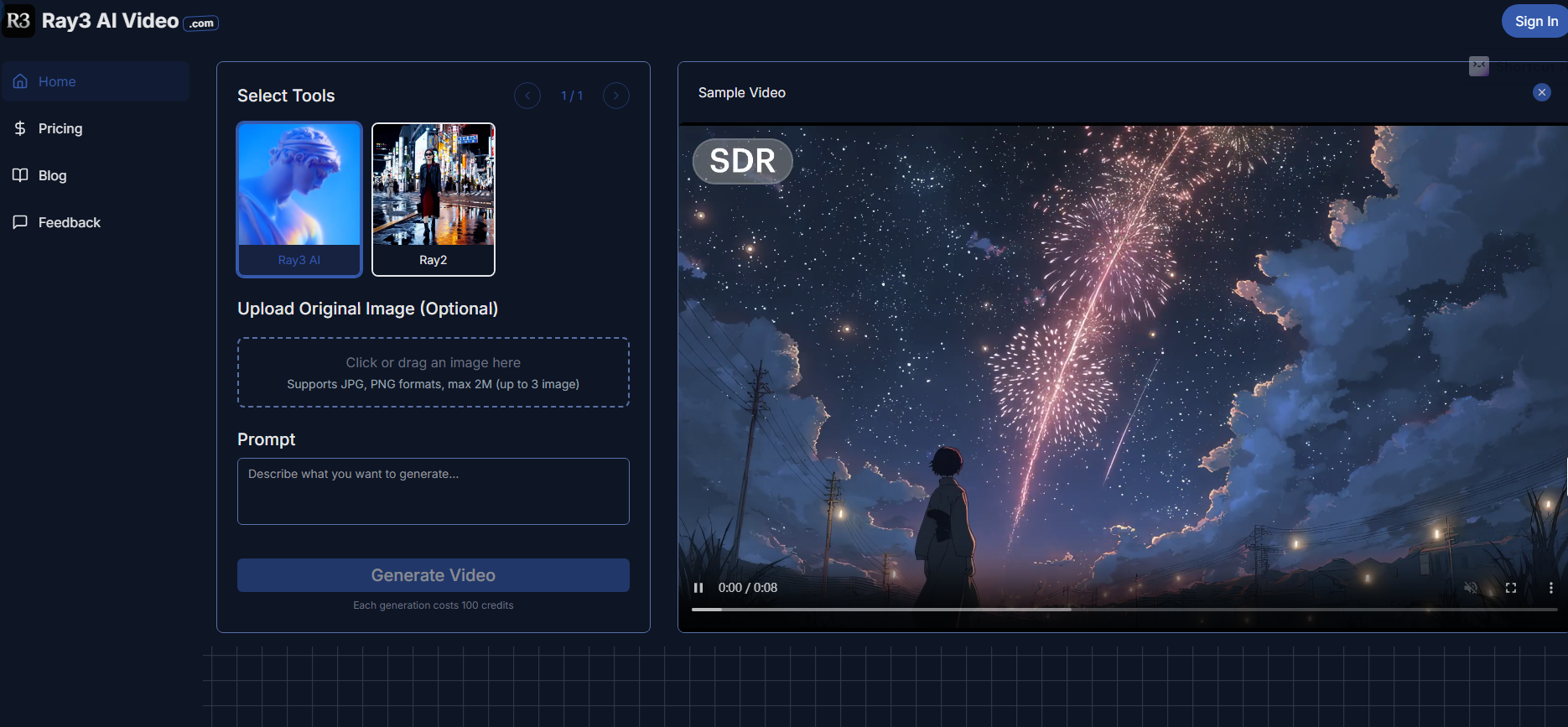The height and width of the screenshot is (727, 1568).
Task: Open video more options menu
Action: (x=1550, y=588)
